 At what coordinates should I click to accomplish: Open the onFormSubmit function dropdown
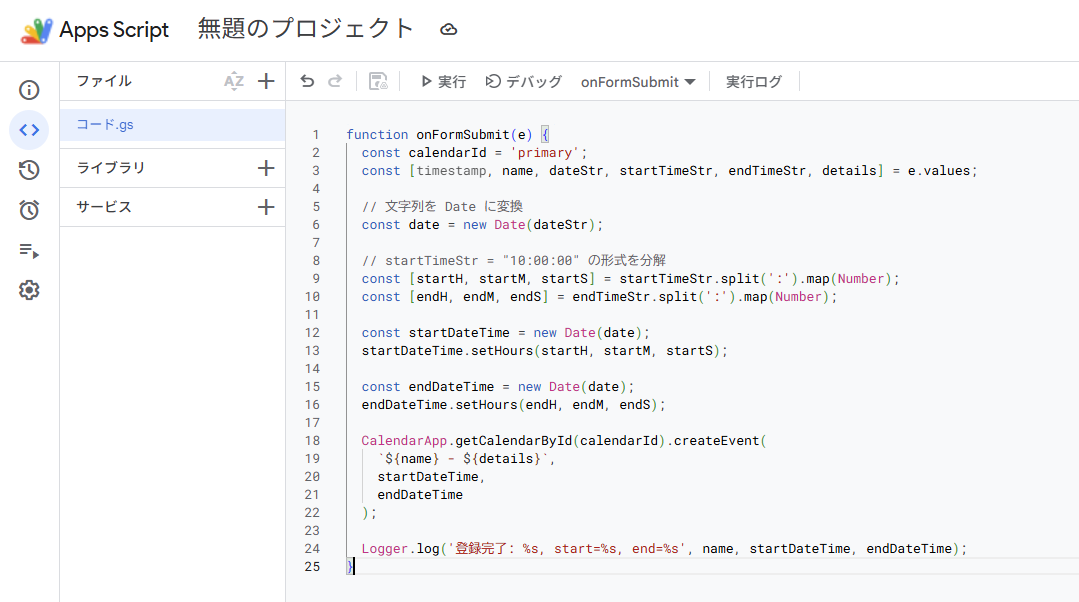click(638, 82)
